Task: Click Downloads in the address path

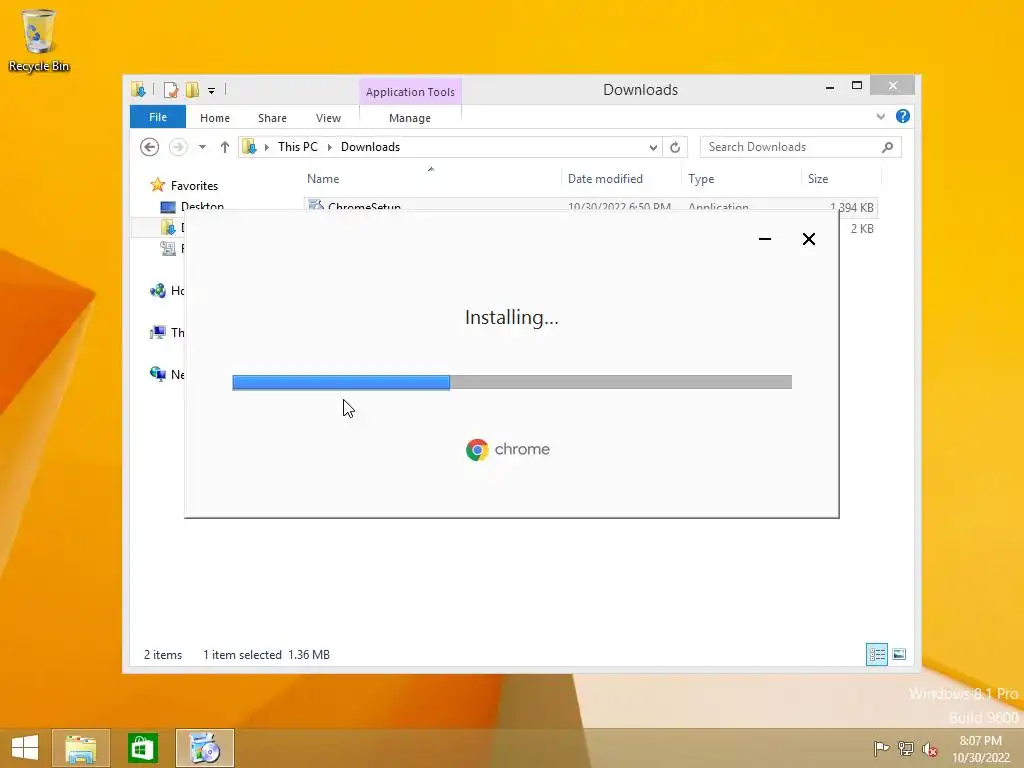Action: click(370, 147)
